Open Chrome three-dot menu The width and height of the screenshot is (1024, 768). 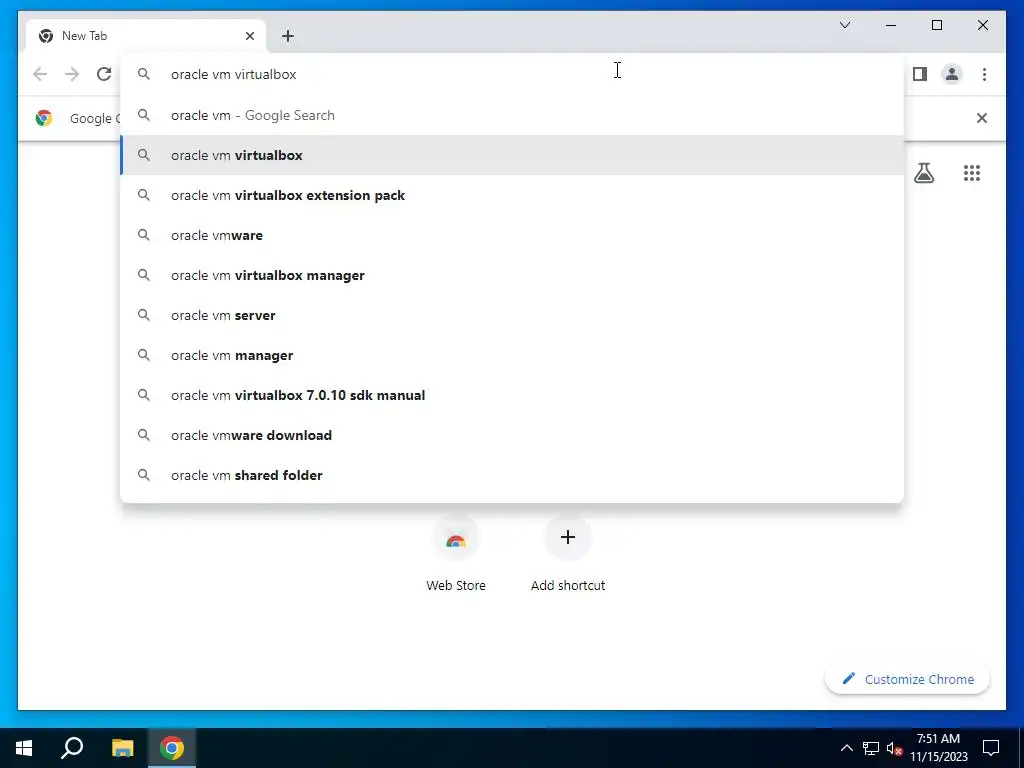984,74
